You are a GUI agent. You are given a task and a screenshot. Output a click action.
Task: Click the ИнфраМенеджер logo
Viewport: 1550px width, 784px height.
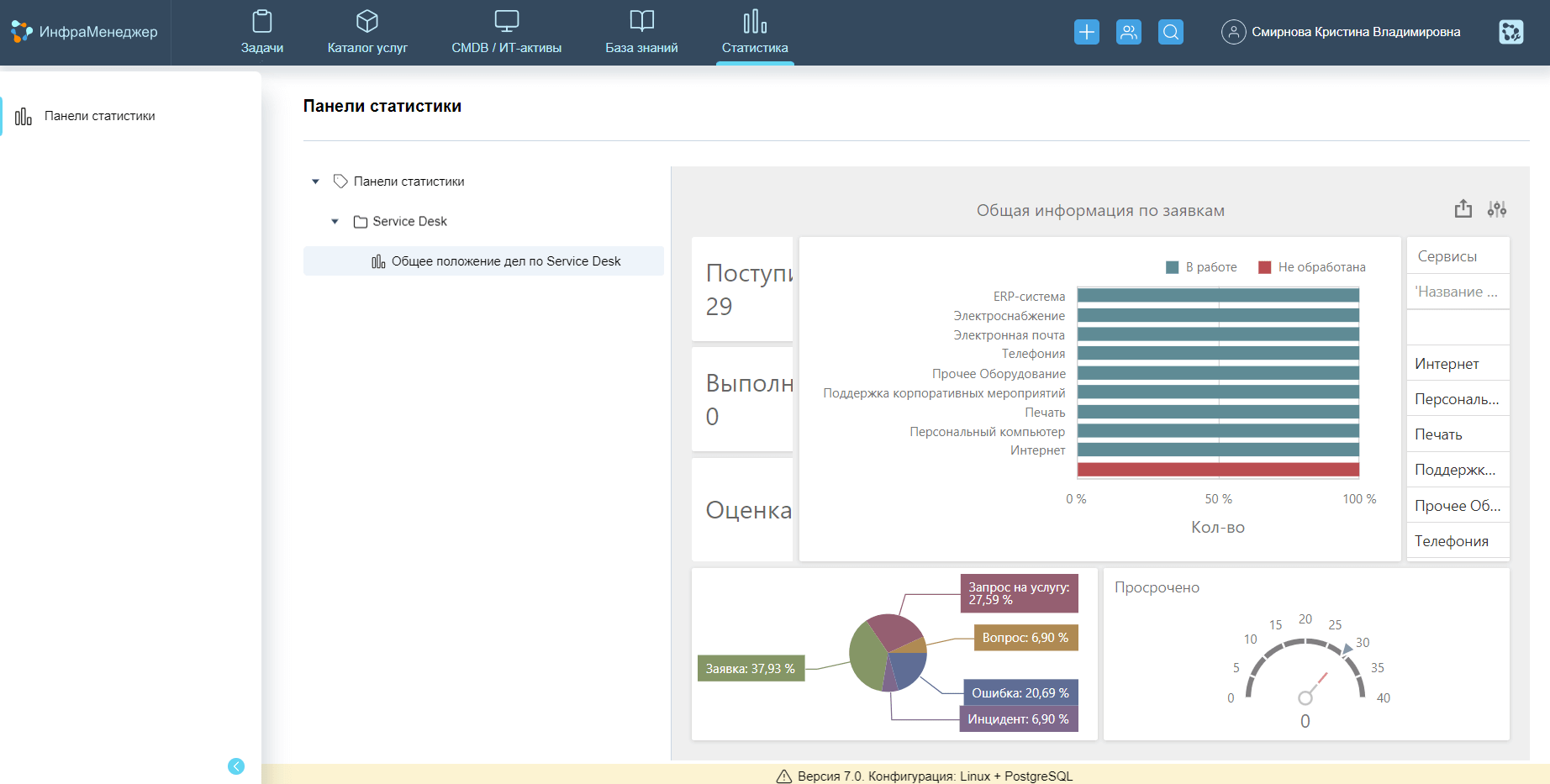(84, 32)
